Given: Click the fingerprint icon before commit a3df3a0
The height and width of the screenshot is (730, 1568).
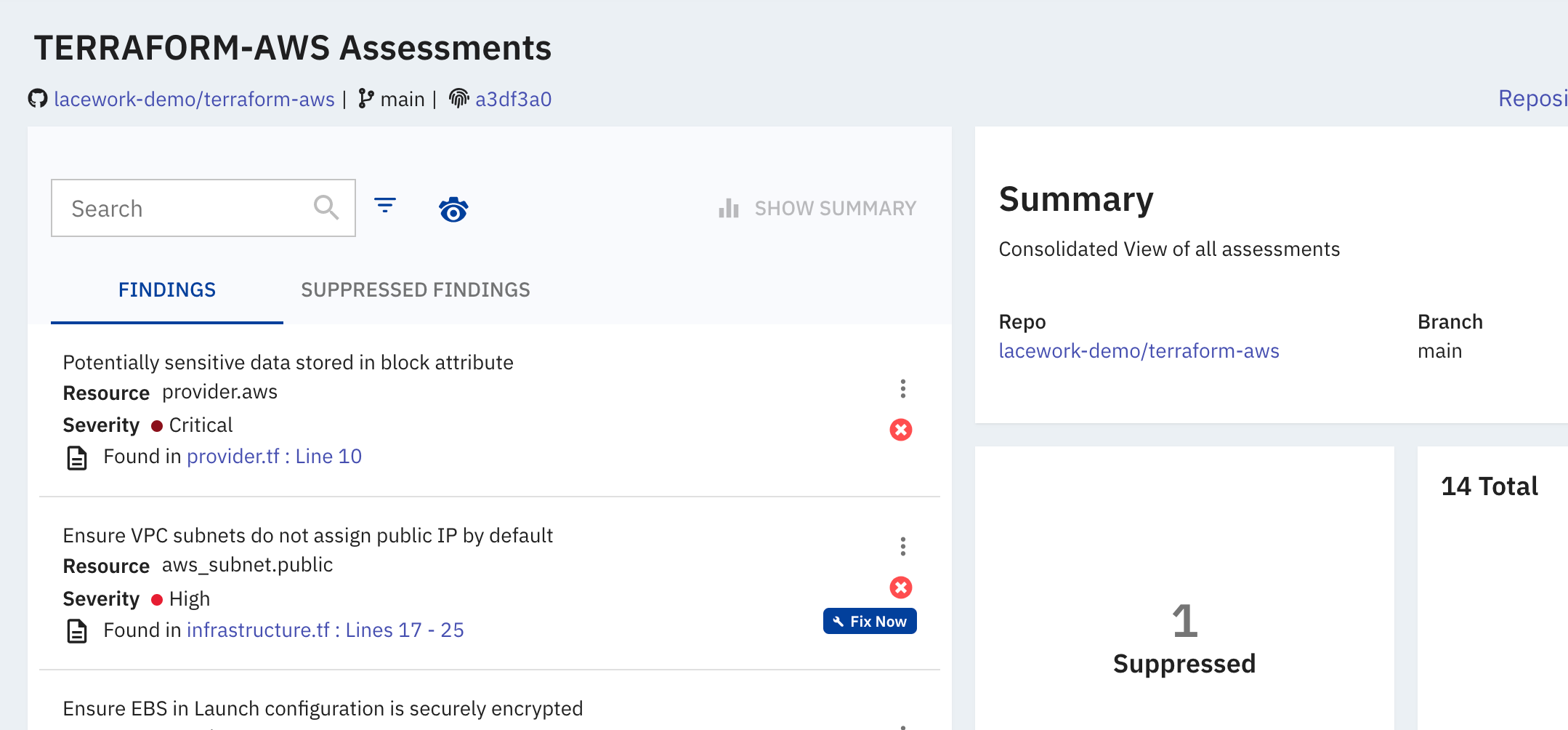Looking at the screenshot, I should (458, 98).
